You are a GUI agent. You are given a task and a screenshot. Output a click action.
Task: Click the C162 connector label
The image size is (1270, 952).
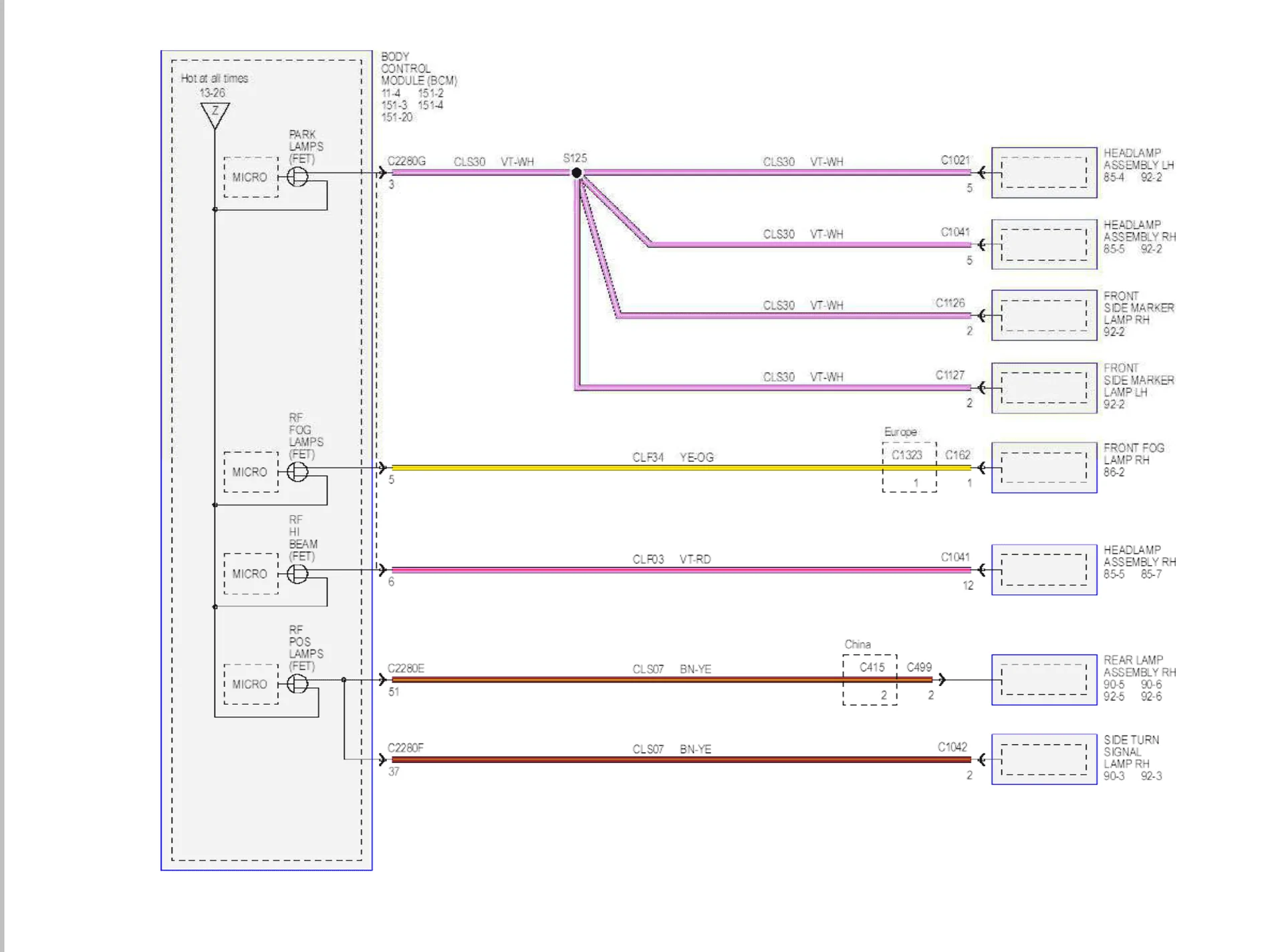958,455
